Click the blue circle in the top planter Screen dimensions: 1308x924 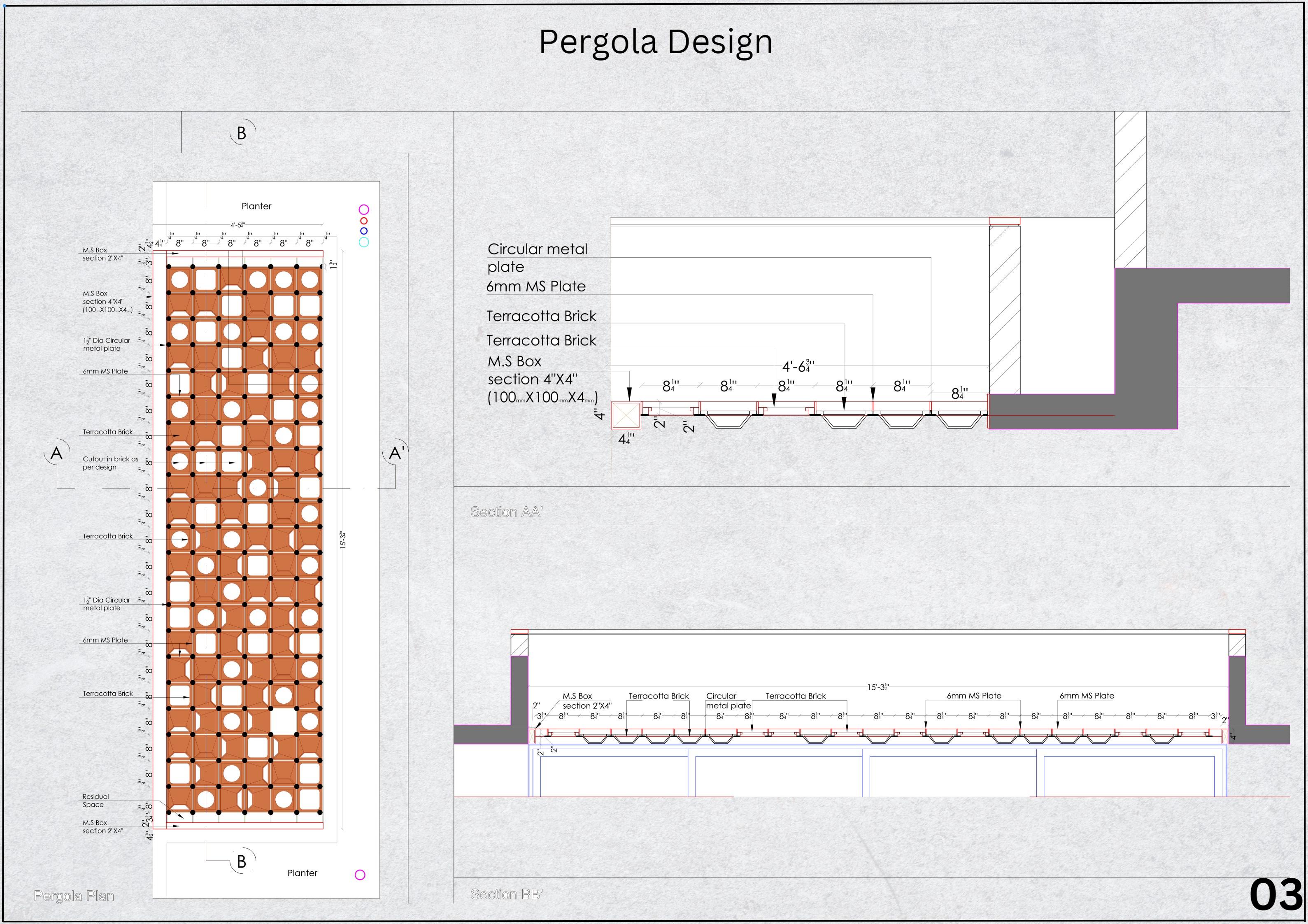[364, 231]
